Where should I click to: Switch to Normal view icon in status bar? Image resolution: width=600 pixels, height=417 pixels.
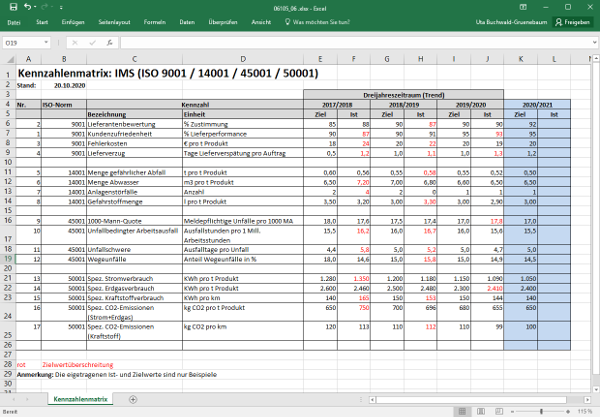461,411
